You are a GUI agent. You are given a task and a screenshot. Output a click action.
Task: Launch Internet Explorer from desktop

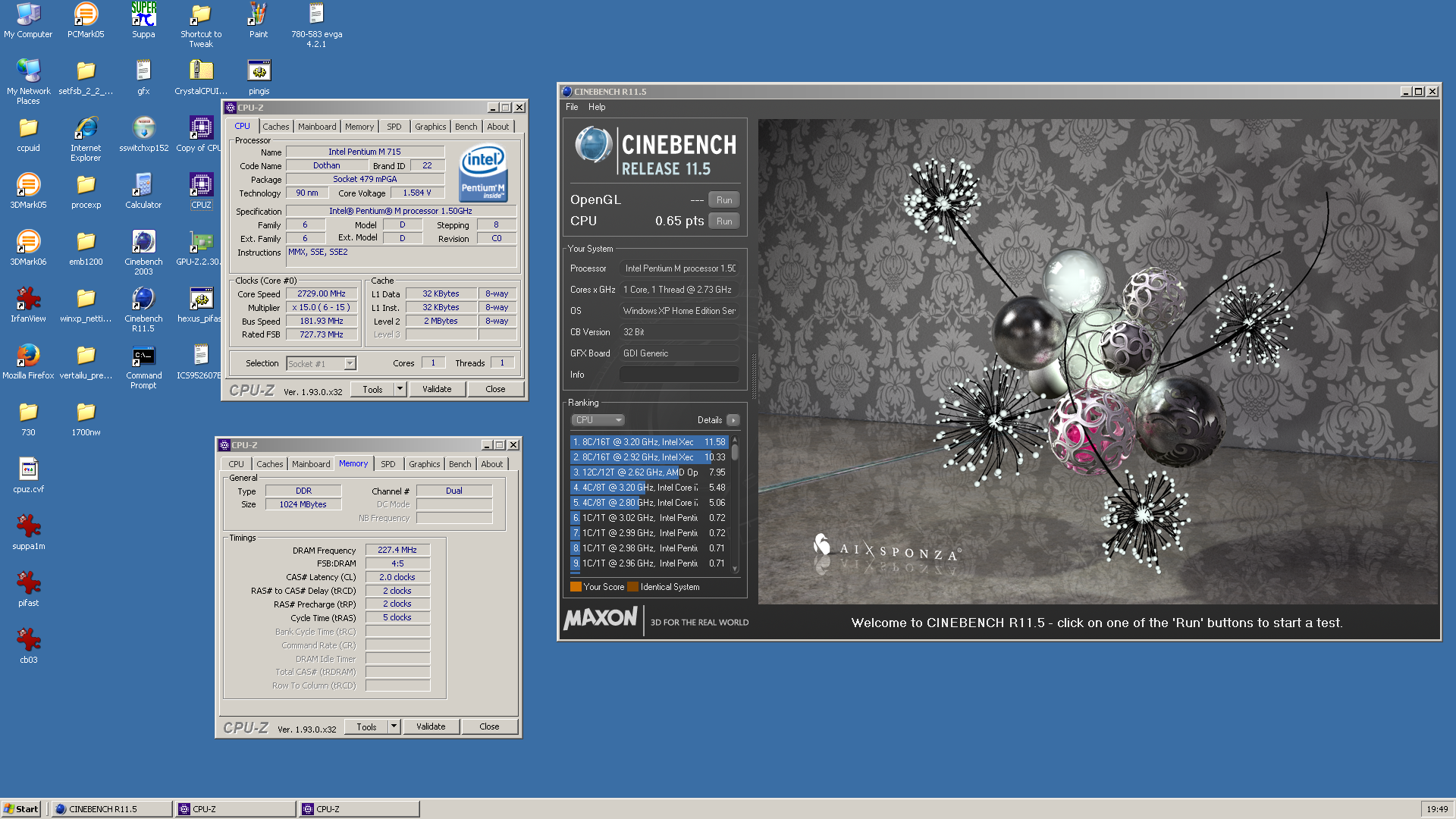click(86, 138)
